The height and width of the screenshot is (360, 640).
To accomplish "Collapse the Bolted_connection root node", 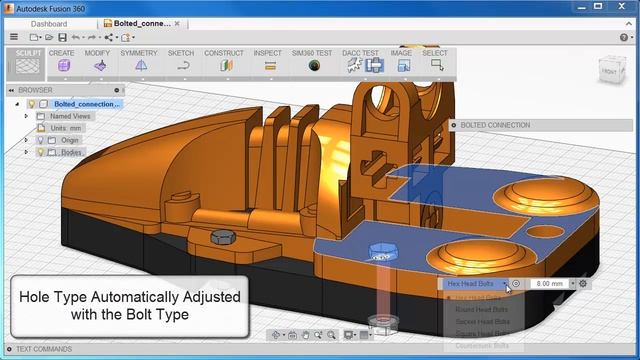I will (x=18, y=104).
